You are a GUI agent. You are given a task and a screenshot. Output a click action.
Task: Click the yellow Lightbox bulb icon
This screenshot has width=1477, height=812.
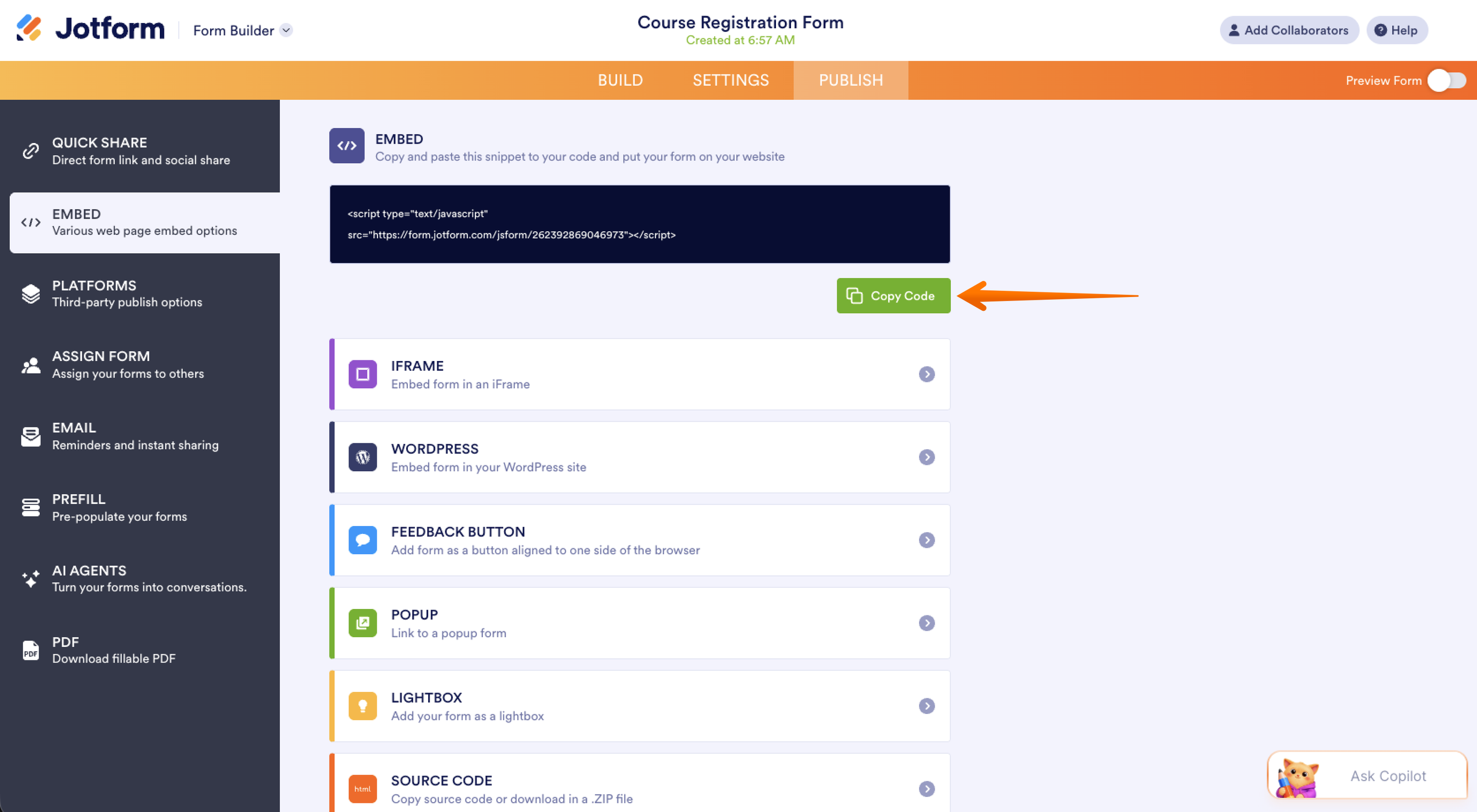click(x=362, y=706)
